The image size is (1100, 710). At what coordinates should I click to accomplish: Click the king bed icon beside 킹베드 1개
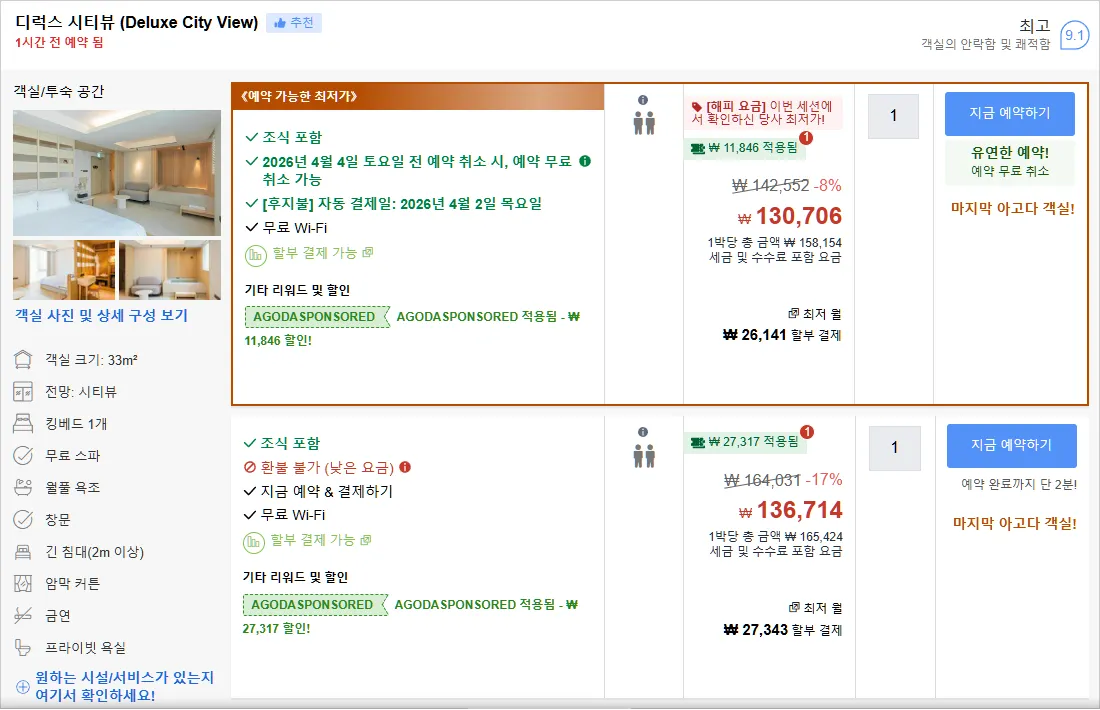23,424
